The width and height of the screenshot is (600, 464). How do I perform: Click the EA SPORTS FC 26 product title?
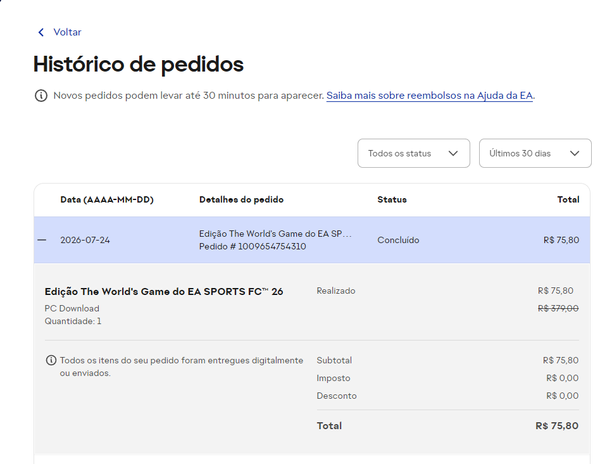coord(164,292)
